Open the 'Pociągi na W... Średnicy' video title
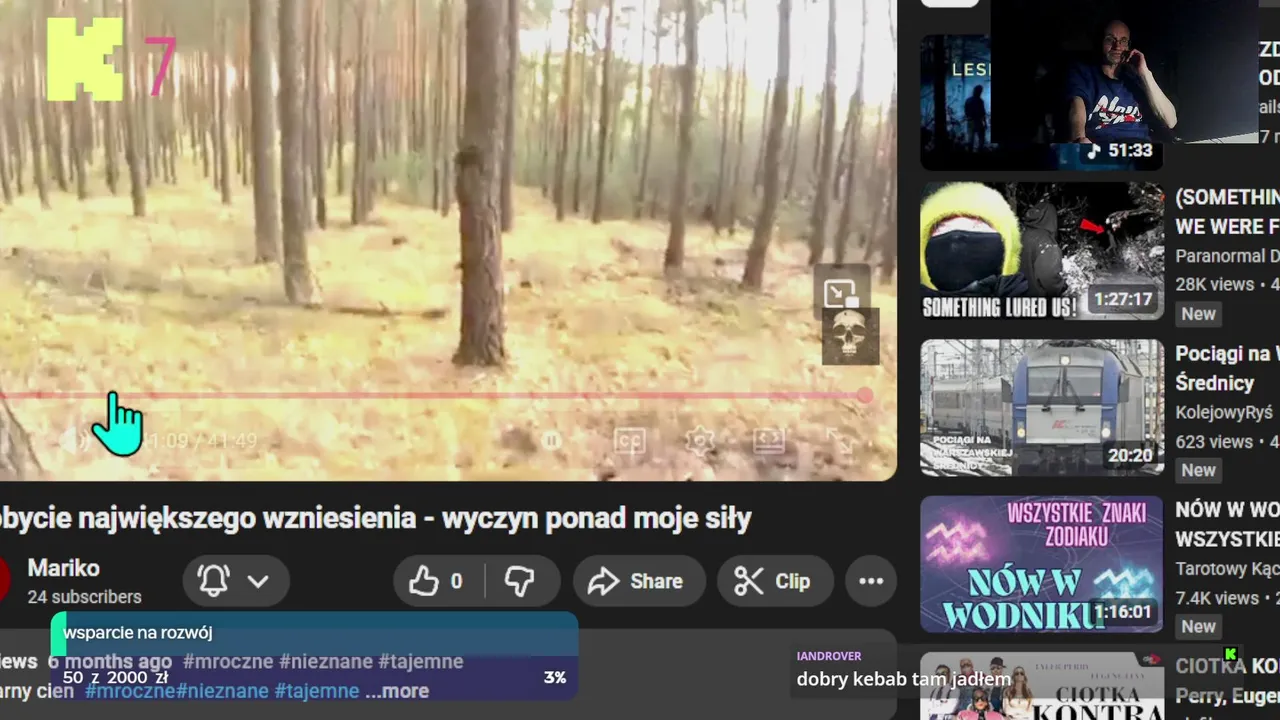1280x720 pixels. (1227, 368)
